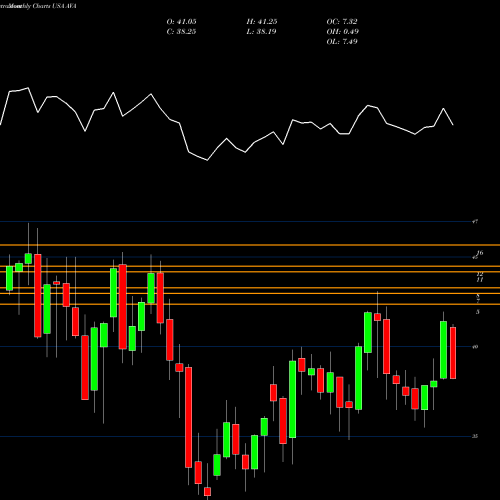This screenshot has width=500, height=500.
Task: Click the 40 price axis label
Action: pos(475,347)
